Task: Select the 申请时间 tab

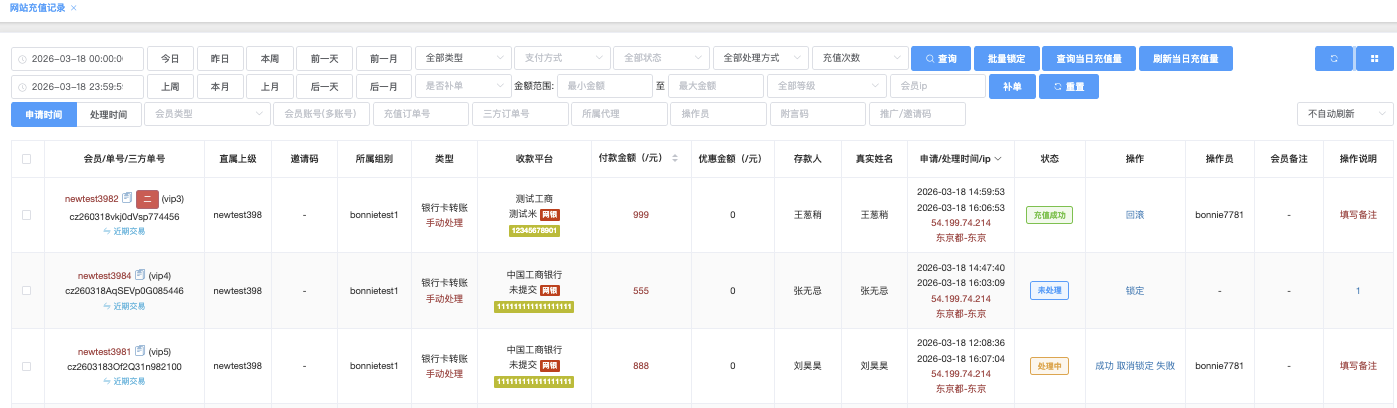Action: pos(44,115)
